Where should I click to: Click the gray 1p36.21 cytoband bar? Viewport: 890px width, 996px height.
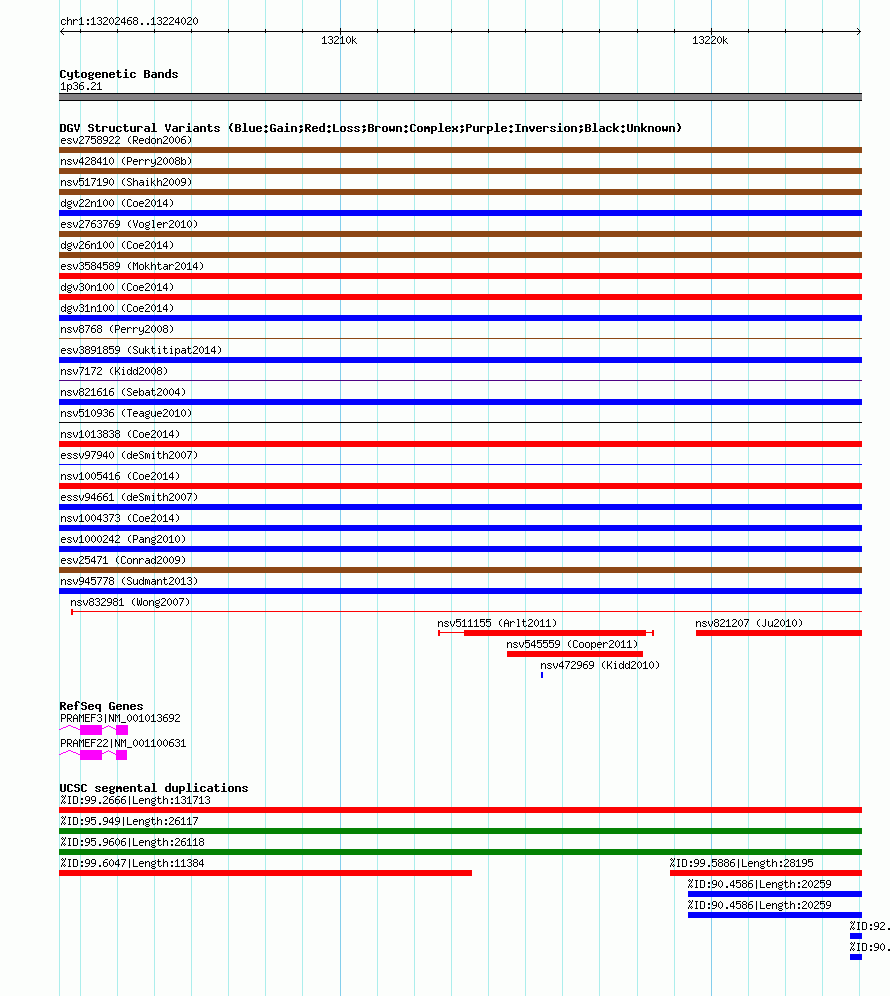coord(461,97)
